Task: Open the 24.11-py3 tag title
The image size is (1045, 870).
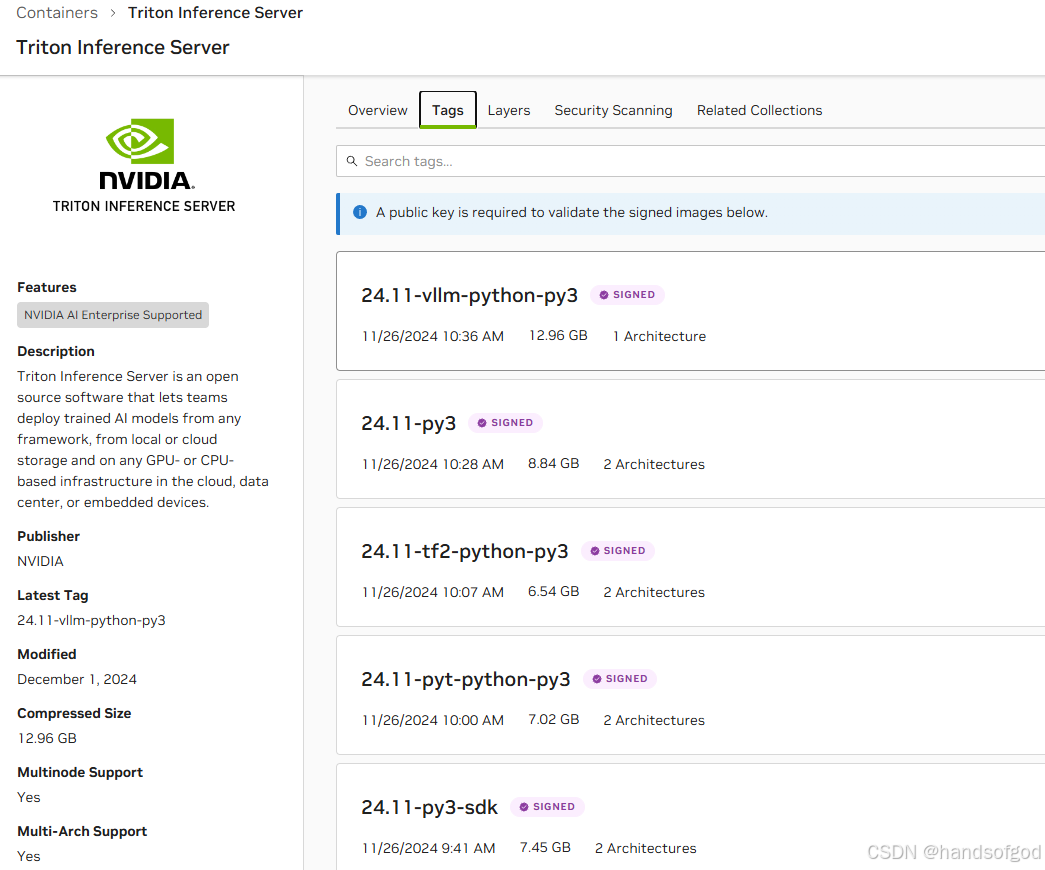Action: [409, 423]
